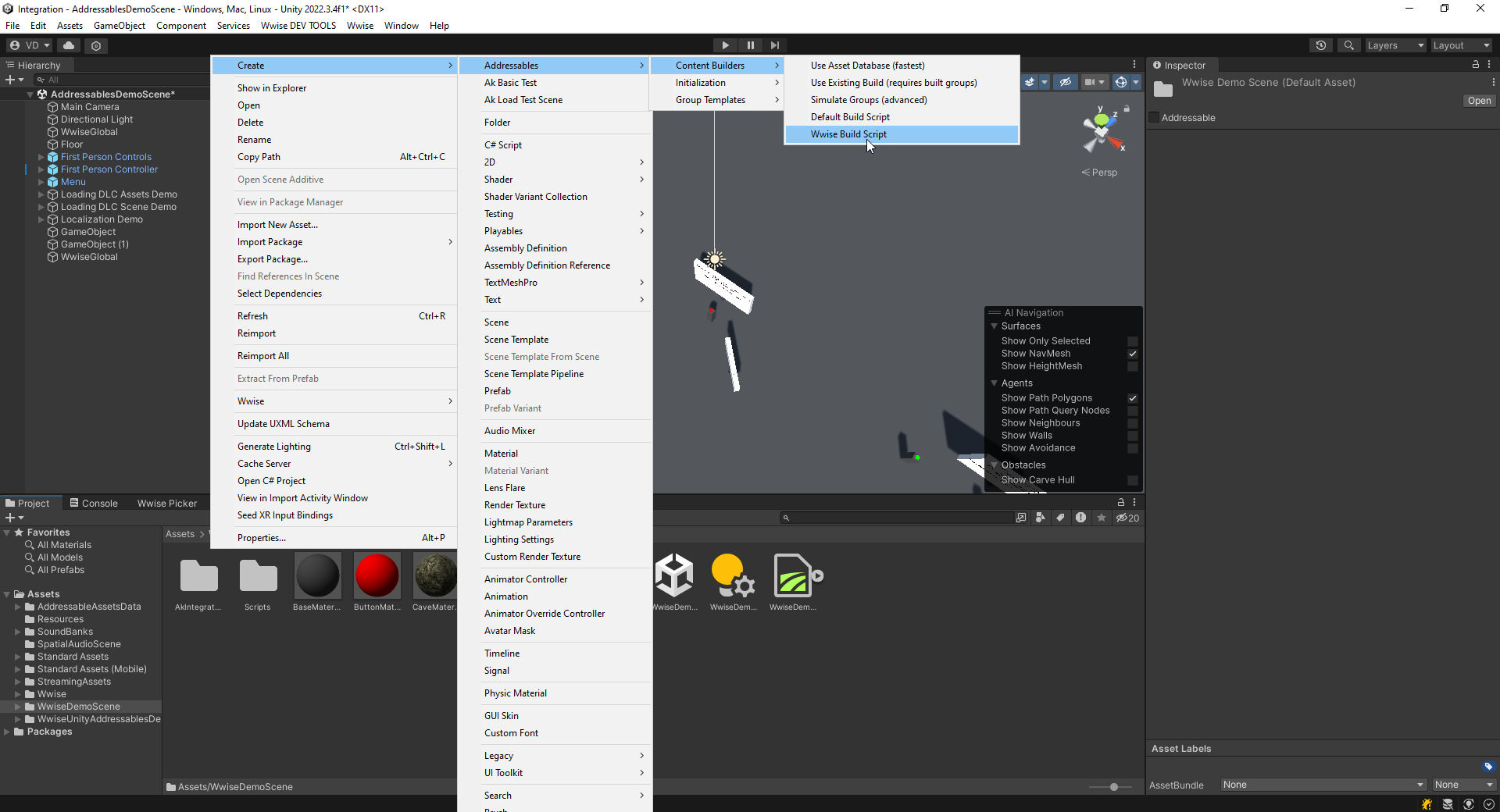Image resolution: width=1500 pixels, height=812 pixels.
Task: Open the cloud services icon
Action: (69, 45)
